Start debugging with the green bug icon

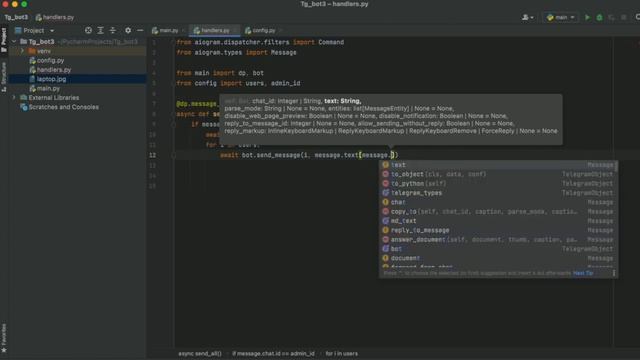pos(599,18)
